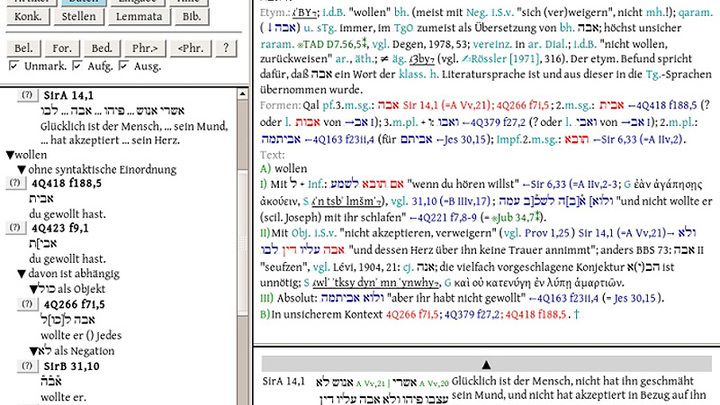This screenshot has height=405, width=720.
Task: Follow the Jes 30,15 link in Formen
Action: click(461, 139)
